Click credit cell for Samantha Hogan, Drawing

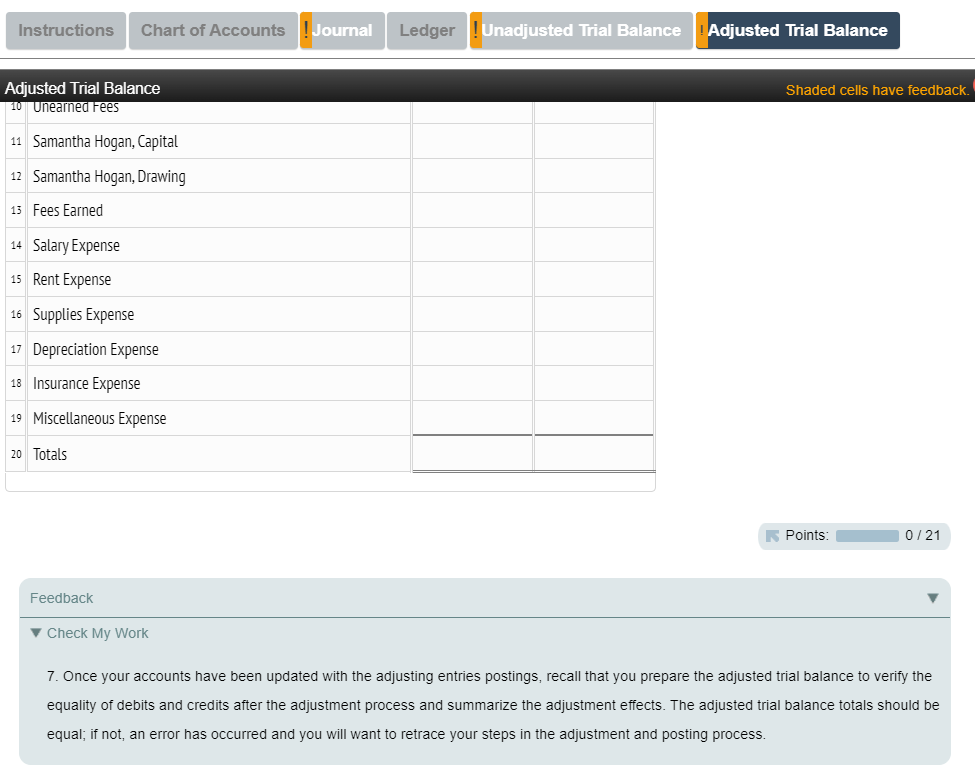[594, 176]
